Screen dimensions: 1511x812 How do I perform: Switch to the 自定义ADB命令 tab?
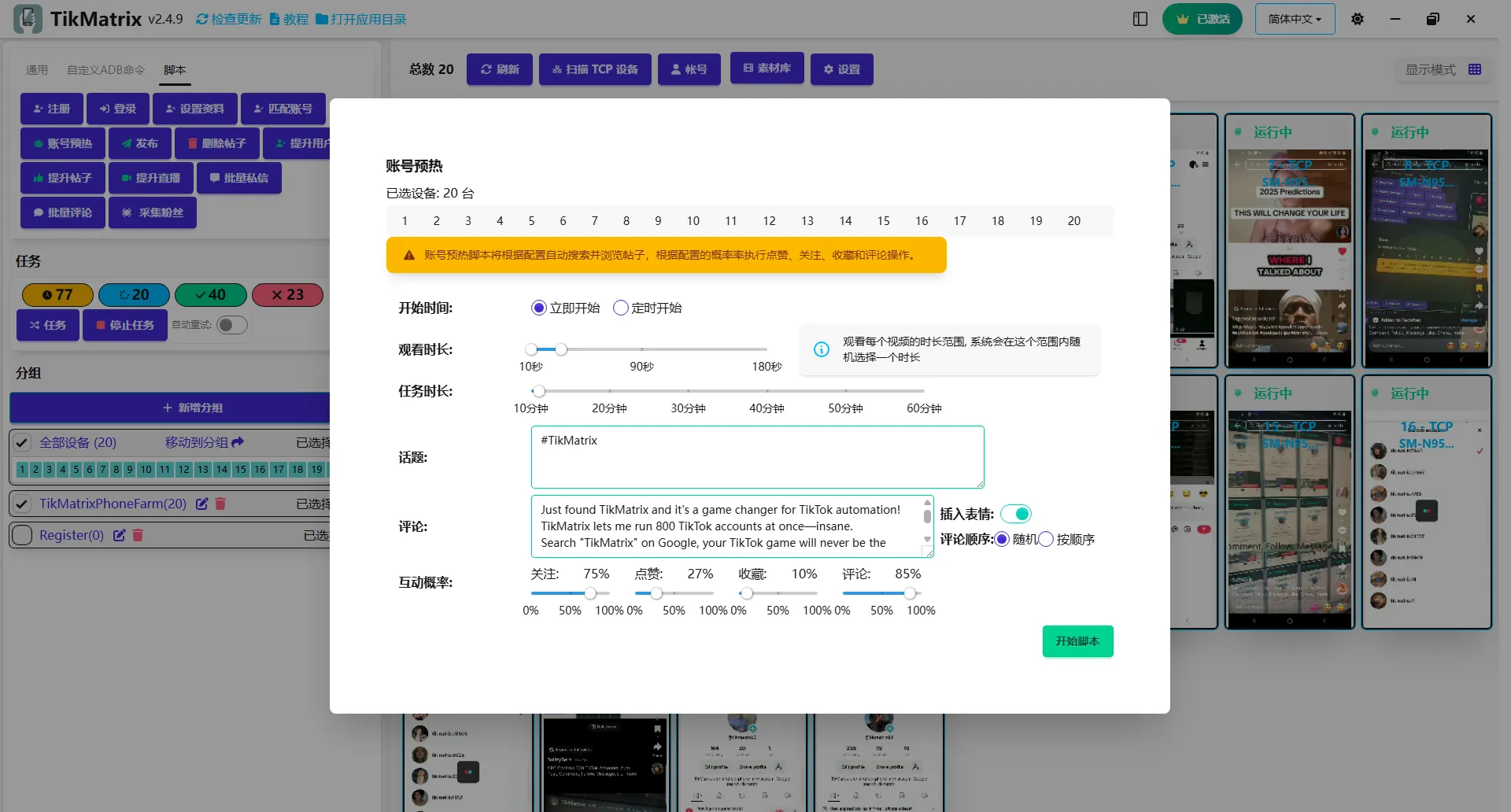[x=105, y=70]
